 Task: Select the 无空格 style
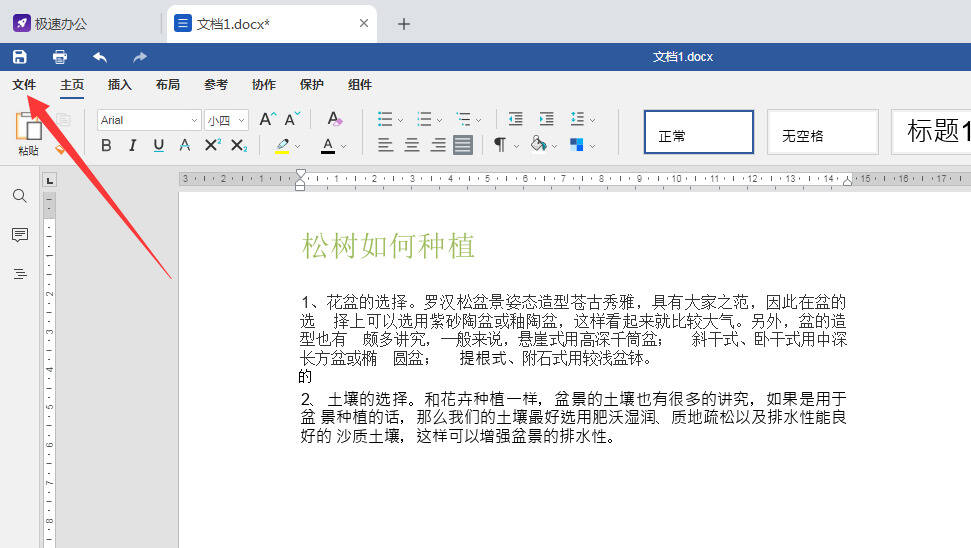(x=823, y=132)
